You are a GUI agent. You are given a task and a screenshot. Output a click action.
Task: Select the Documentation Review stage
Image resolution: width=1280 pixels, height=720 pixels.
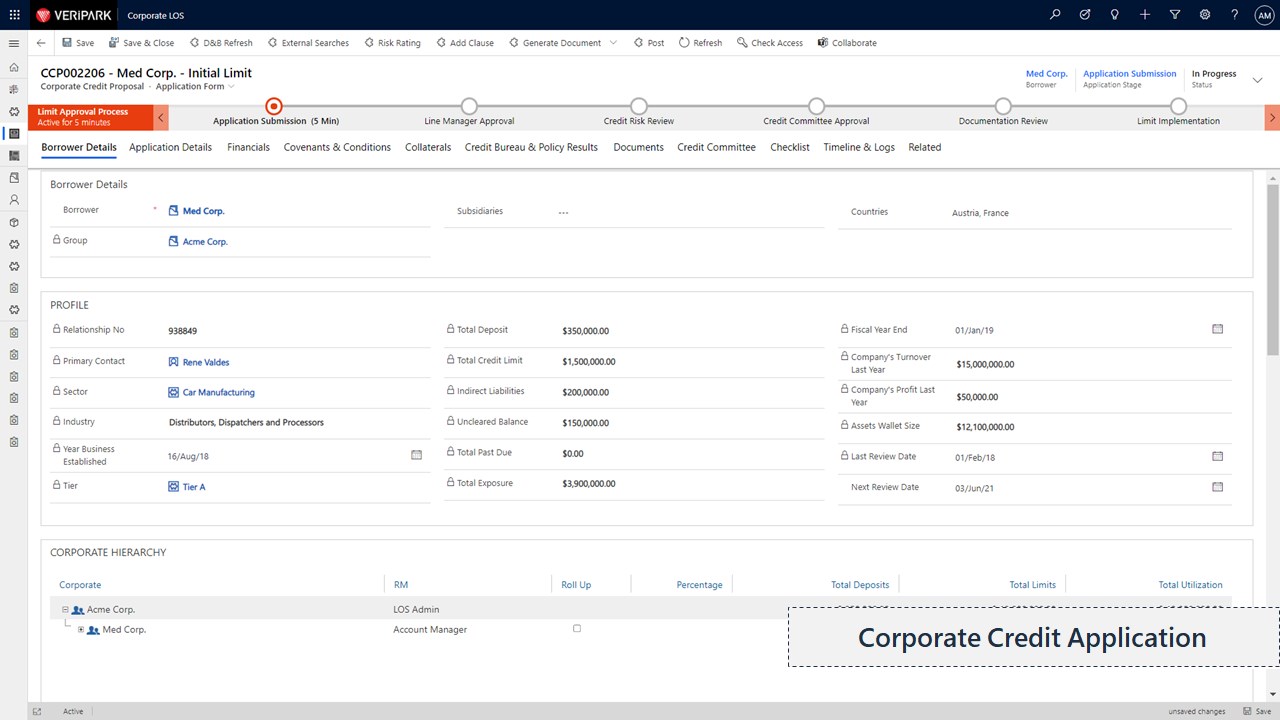pos(1003,106)
